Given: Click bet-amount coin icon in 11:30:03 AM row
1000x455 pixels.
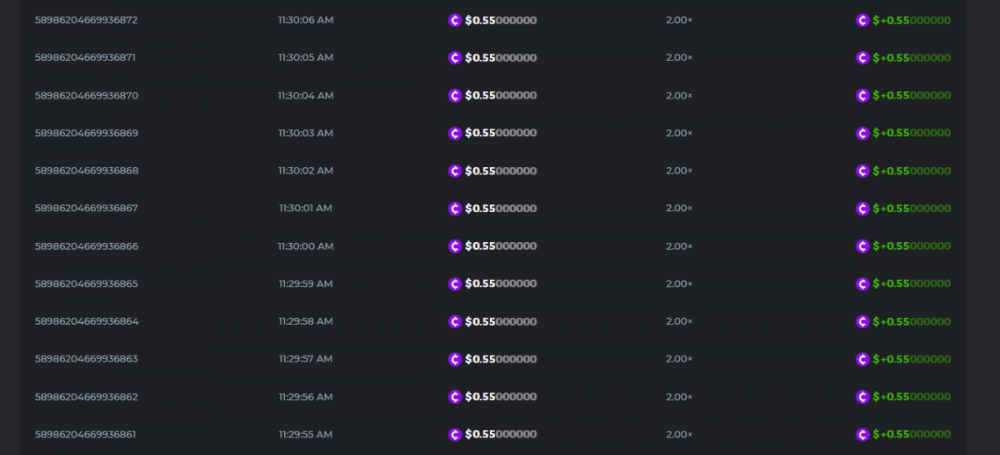Looking at the screenshot, I should (455, 133).
